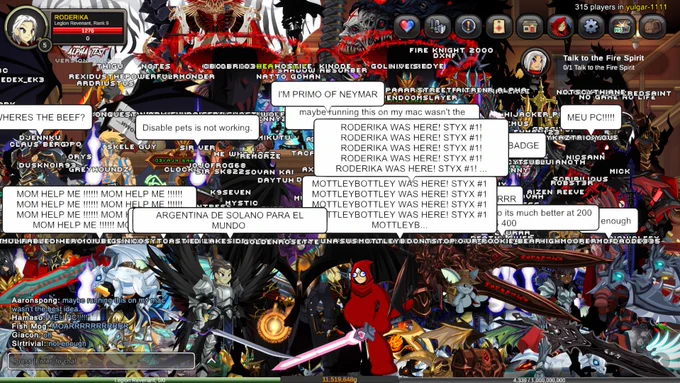The width and height of the screenshot is (680, 383).
Task: Open the inventory backpack icon
Action: (x=653, y=26)
